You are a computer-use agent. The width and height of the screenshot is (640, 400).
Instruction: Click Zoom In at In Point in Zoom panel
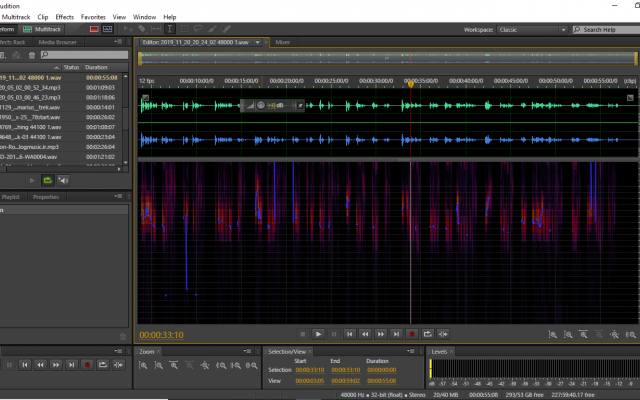coord(221,365)
